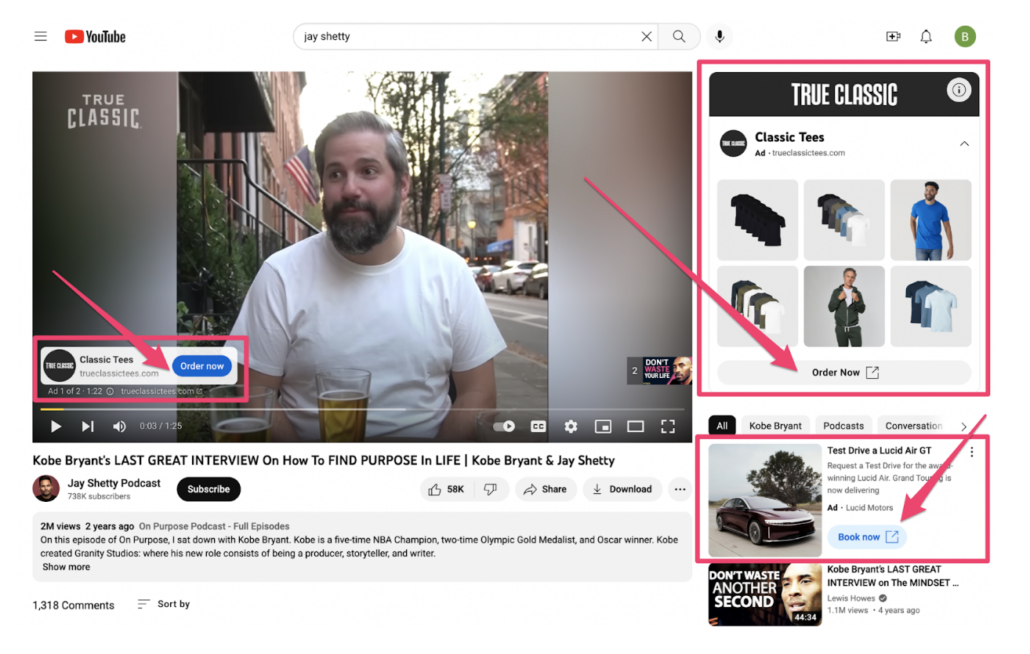Collapse the Classic Tees ad panel
Screen dimensions: 1030x654
(964, 144)
